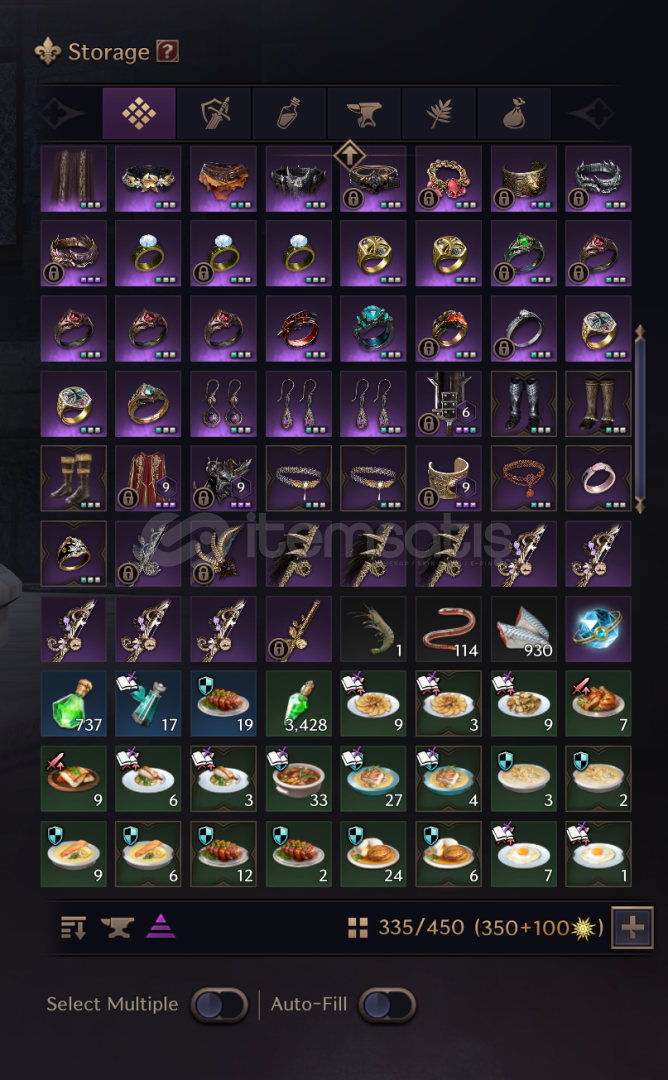
Task: Select the all-items grid category tab
Action: point(139,113)
